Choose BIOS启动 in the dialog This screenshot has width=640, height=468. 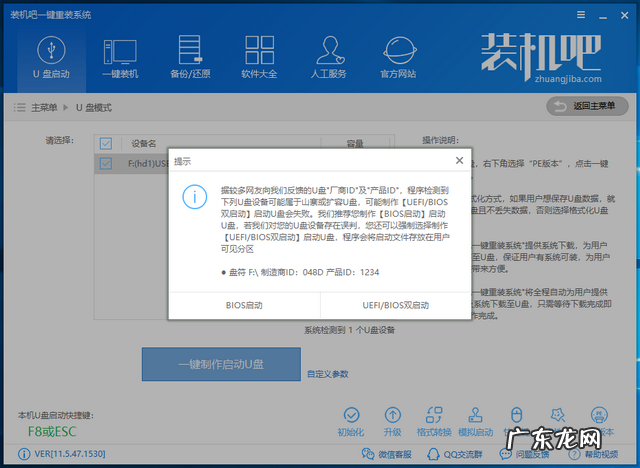[244, 305]
